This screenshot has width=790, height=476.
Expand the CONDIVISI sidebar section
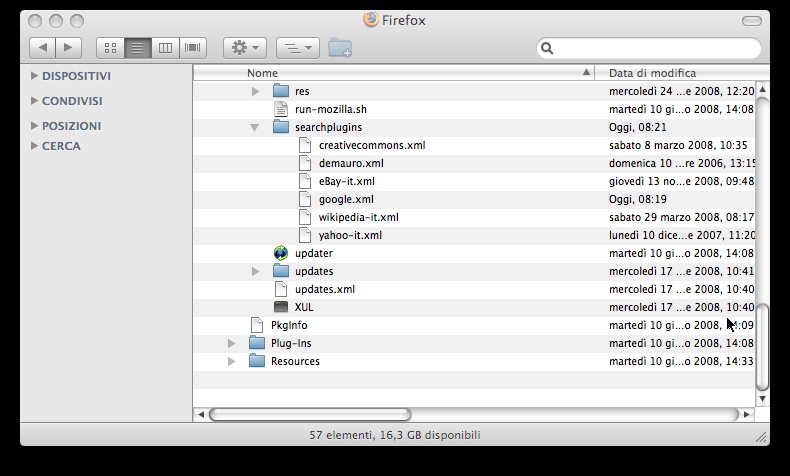point(34,101)
